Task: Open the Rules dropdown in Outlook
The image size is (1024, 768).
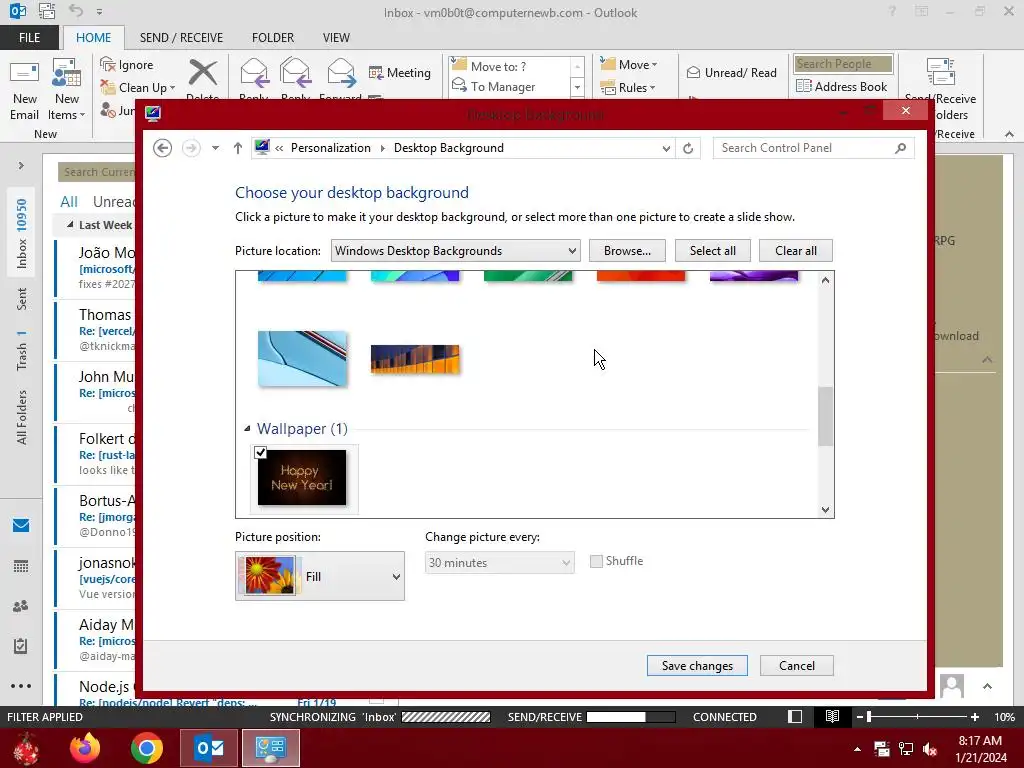Action: pos(628,87)
